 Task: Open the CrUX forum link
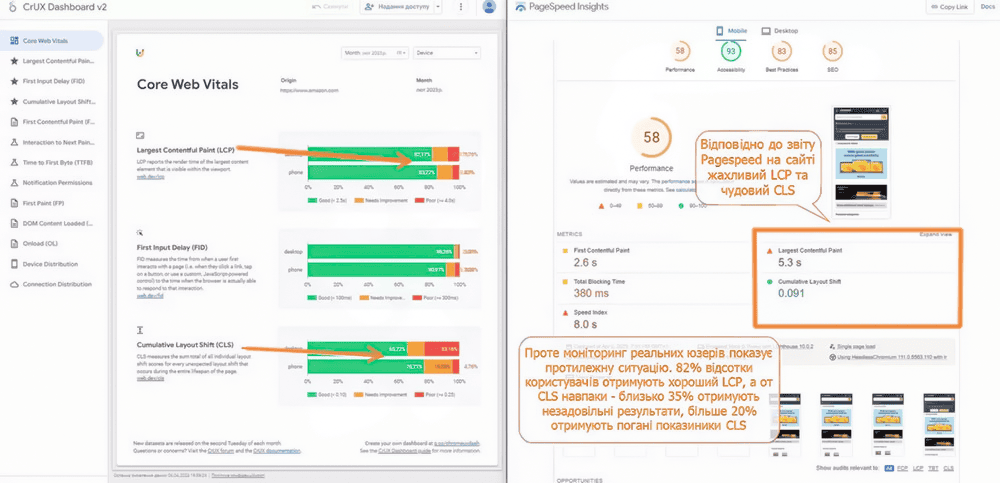click(x=221, y=450)
